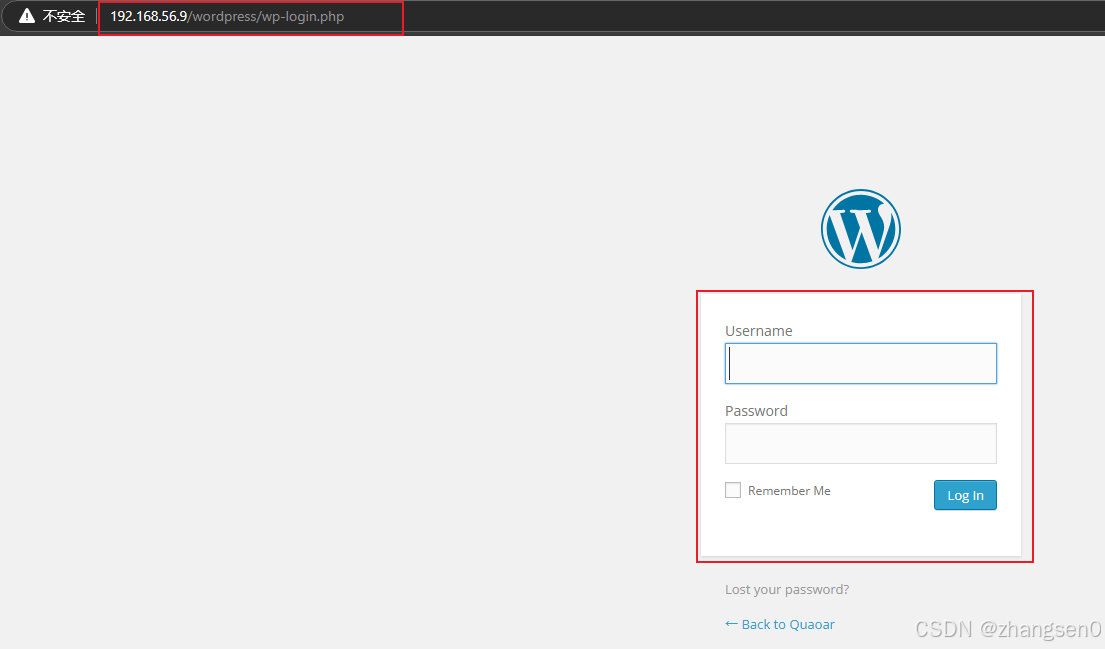1105x649 pixels.
Task: Click the 不安全 security label in address bar
Action: [63, 16]
